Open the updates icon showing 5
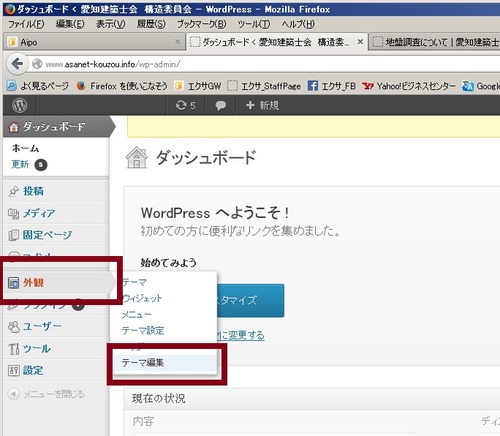This screenshot has height=436, width=500. 185,105
